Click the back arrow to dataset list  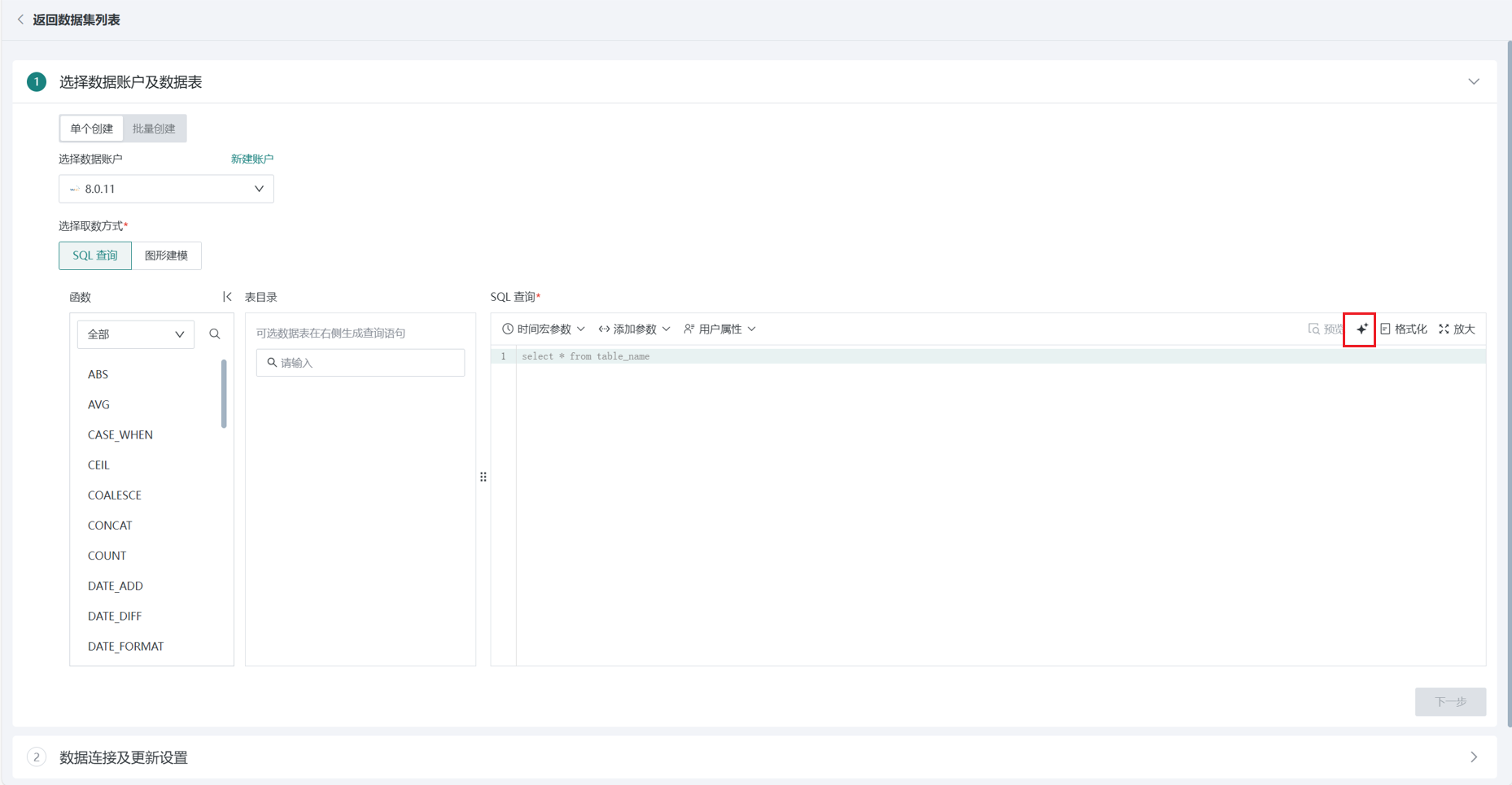pos(20,20)
